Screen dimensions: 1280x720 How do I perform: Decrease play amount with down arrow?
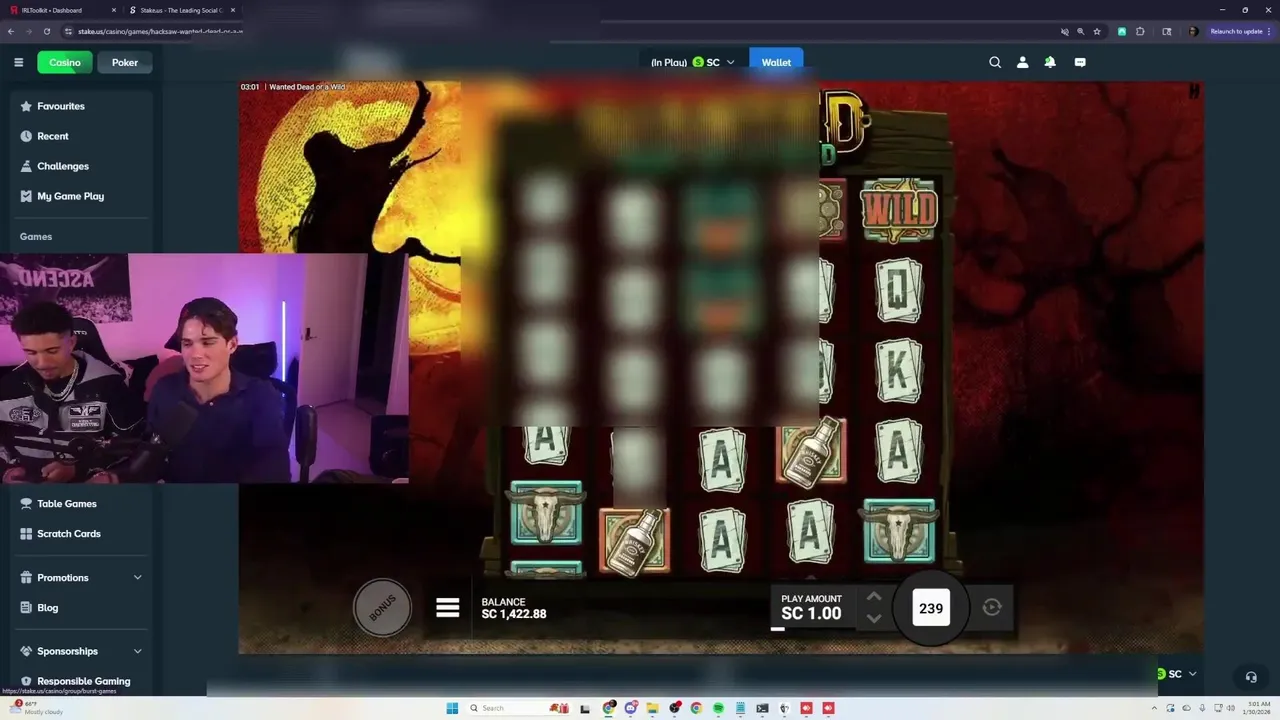click(x=874, y=618)
